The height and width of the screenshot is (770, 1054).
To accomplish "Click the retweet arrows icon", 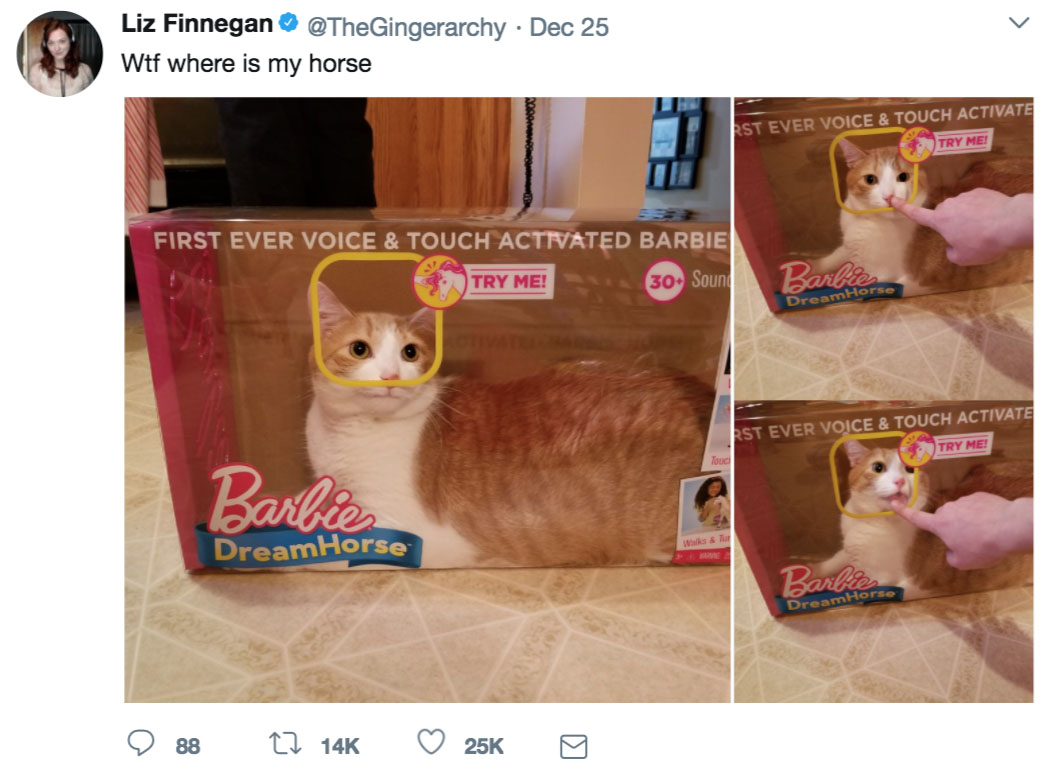I will coord(286,745).
